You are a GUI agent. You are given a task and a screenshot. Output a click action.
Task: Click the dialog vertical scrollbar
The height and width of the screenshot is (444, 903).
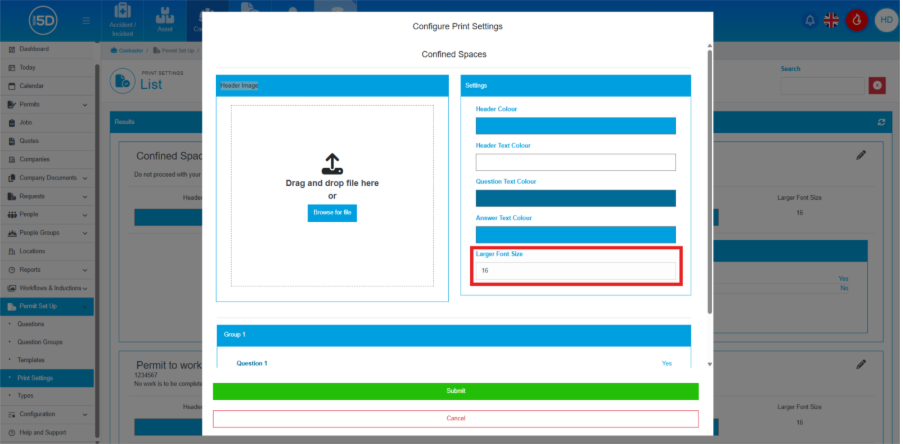[710, 181]
